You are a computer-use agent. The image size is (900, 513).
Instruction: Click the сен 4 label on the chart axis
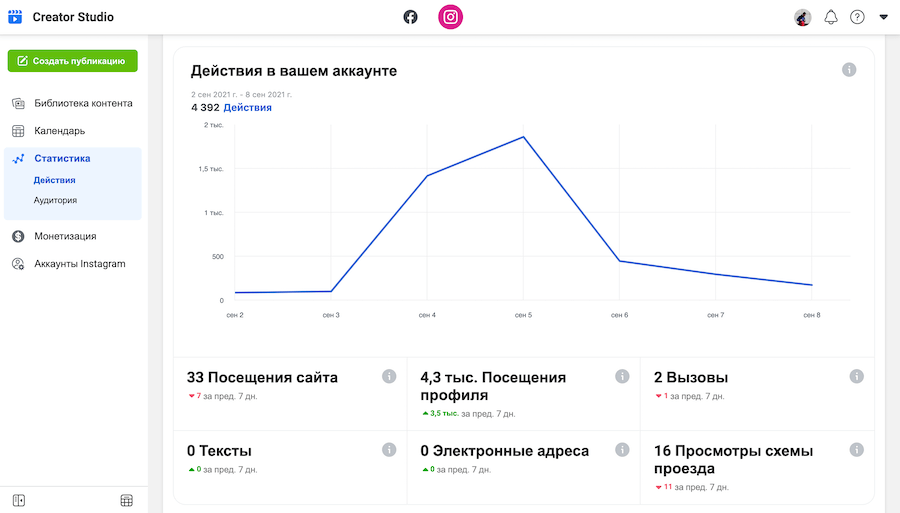tap(427, 315)
